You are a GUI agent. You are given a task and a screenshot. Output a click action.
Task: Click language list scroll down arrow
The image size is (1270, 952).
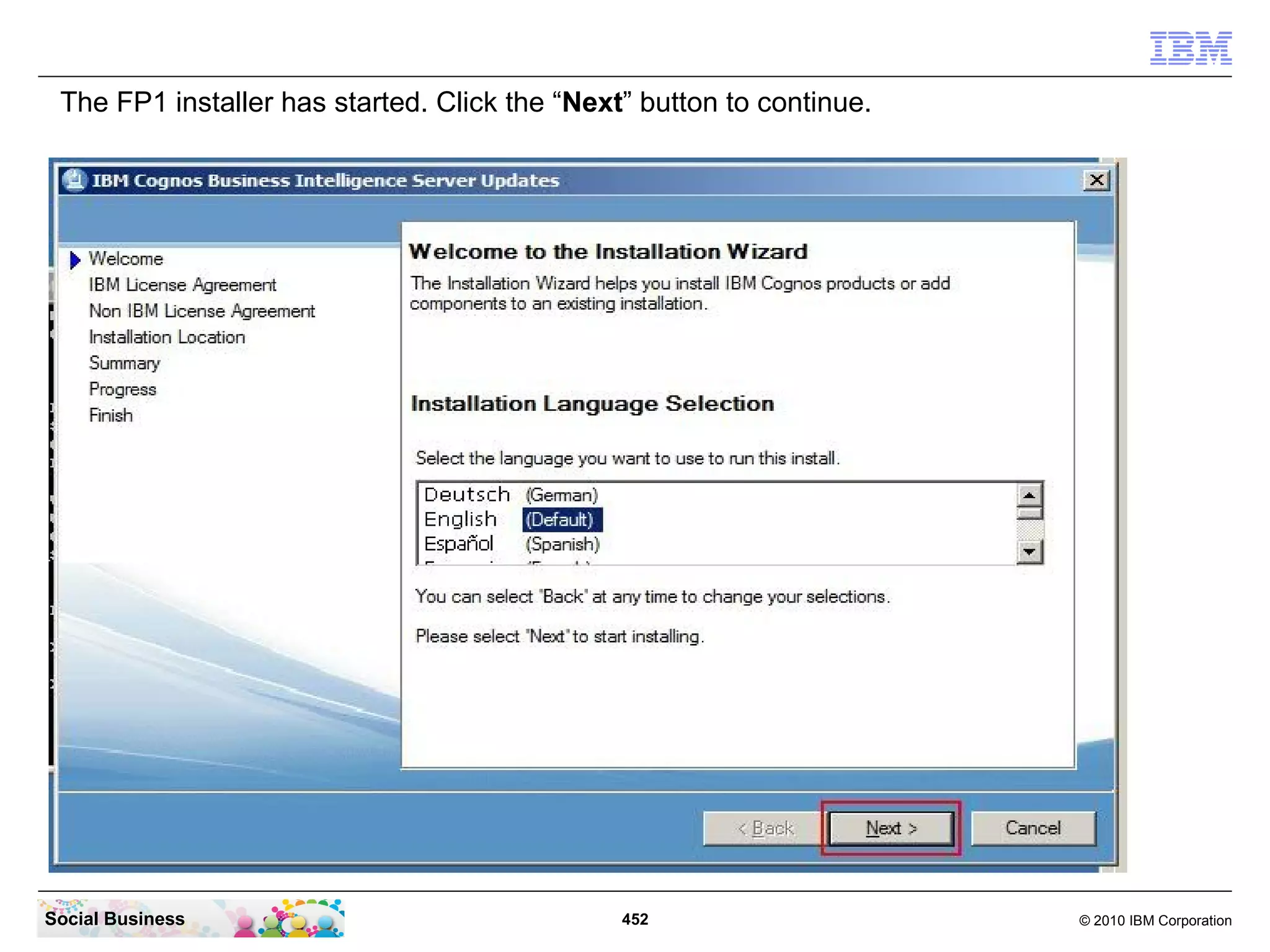1029,552
